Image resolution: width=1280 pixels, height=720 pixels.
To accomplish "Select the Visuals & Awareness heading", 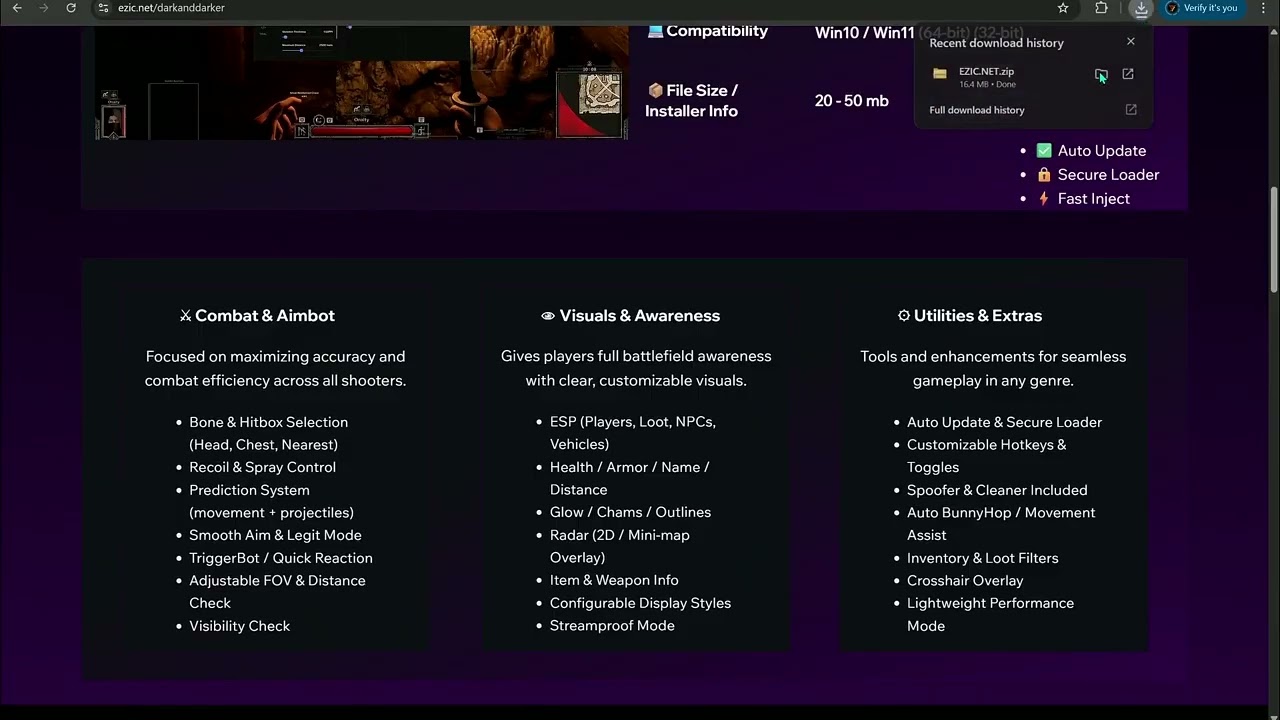I will tap(640, 316).
